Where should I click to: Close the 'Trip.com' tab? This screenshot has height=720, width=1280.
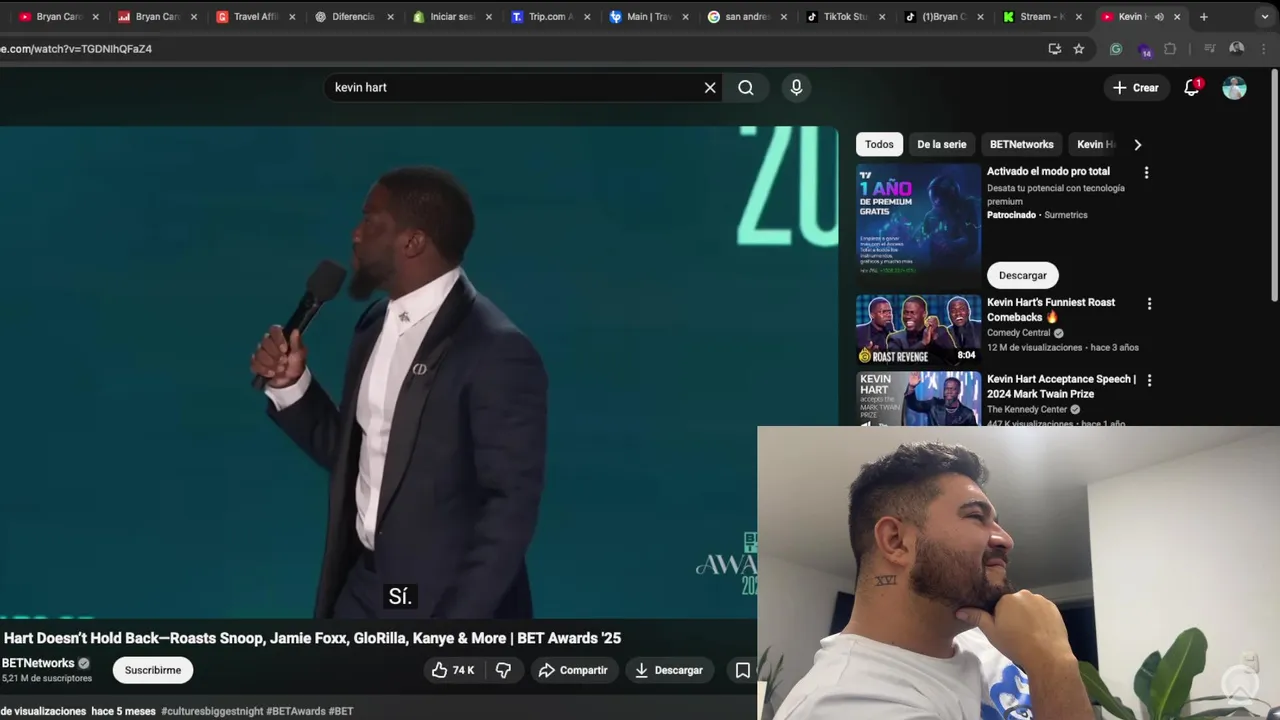pyautogui.click(x=586, y=16)
